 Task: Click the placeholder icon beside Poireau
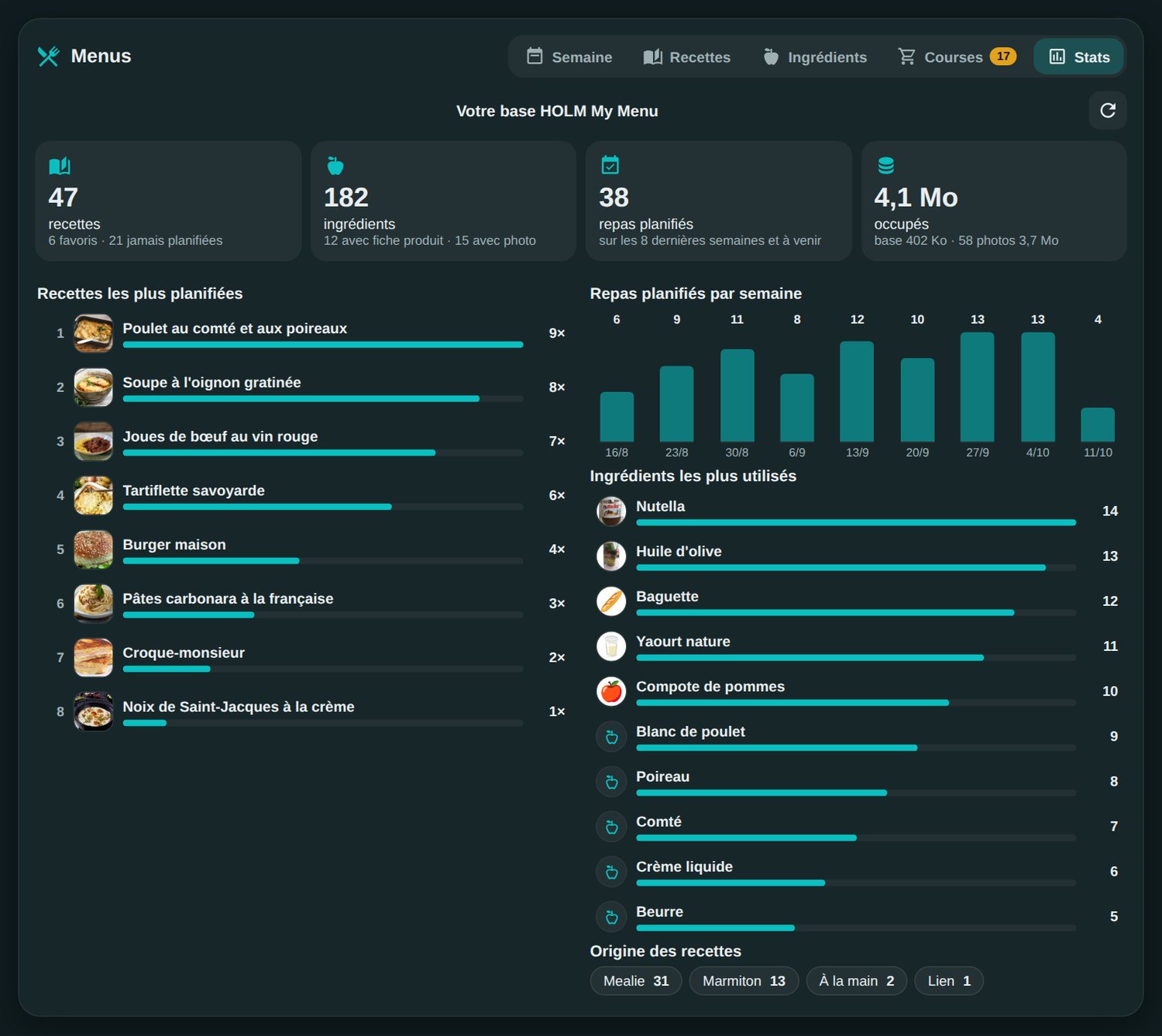point(611,782)
